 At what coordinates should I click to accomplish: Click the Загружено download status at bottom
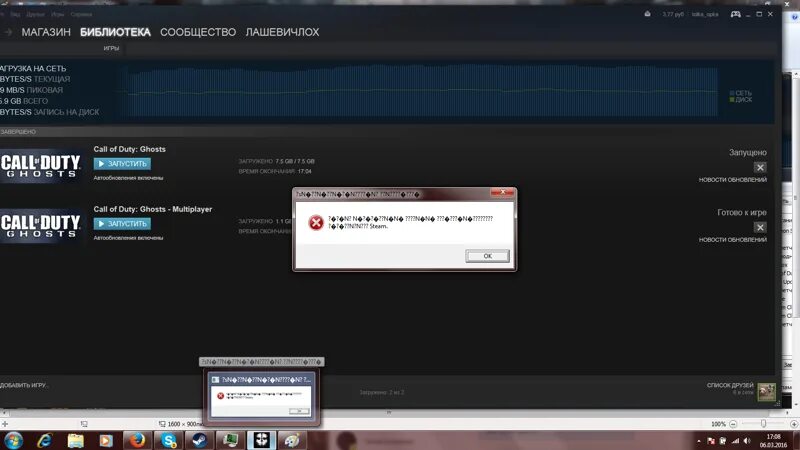[382, 392]
